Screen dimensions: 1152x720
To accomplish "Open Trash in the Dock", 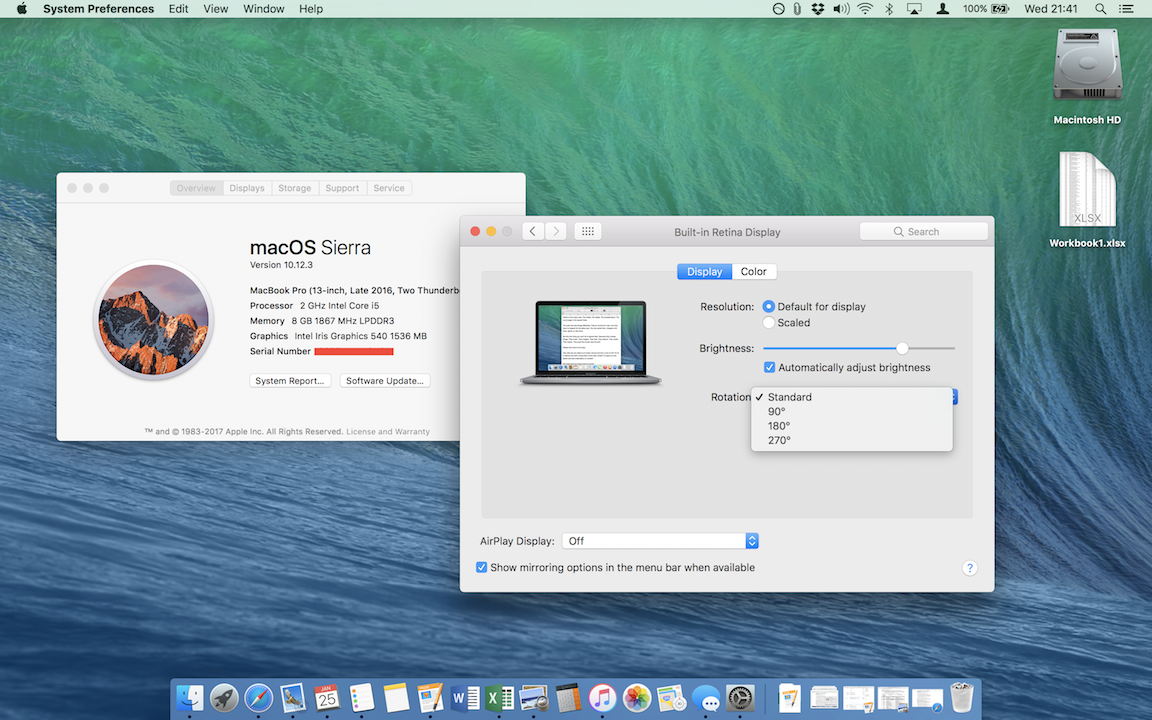I will tap(962, 697).
